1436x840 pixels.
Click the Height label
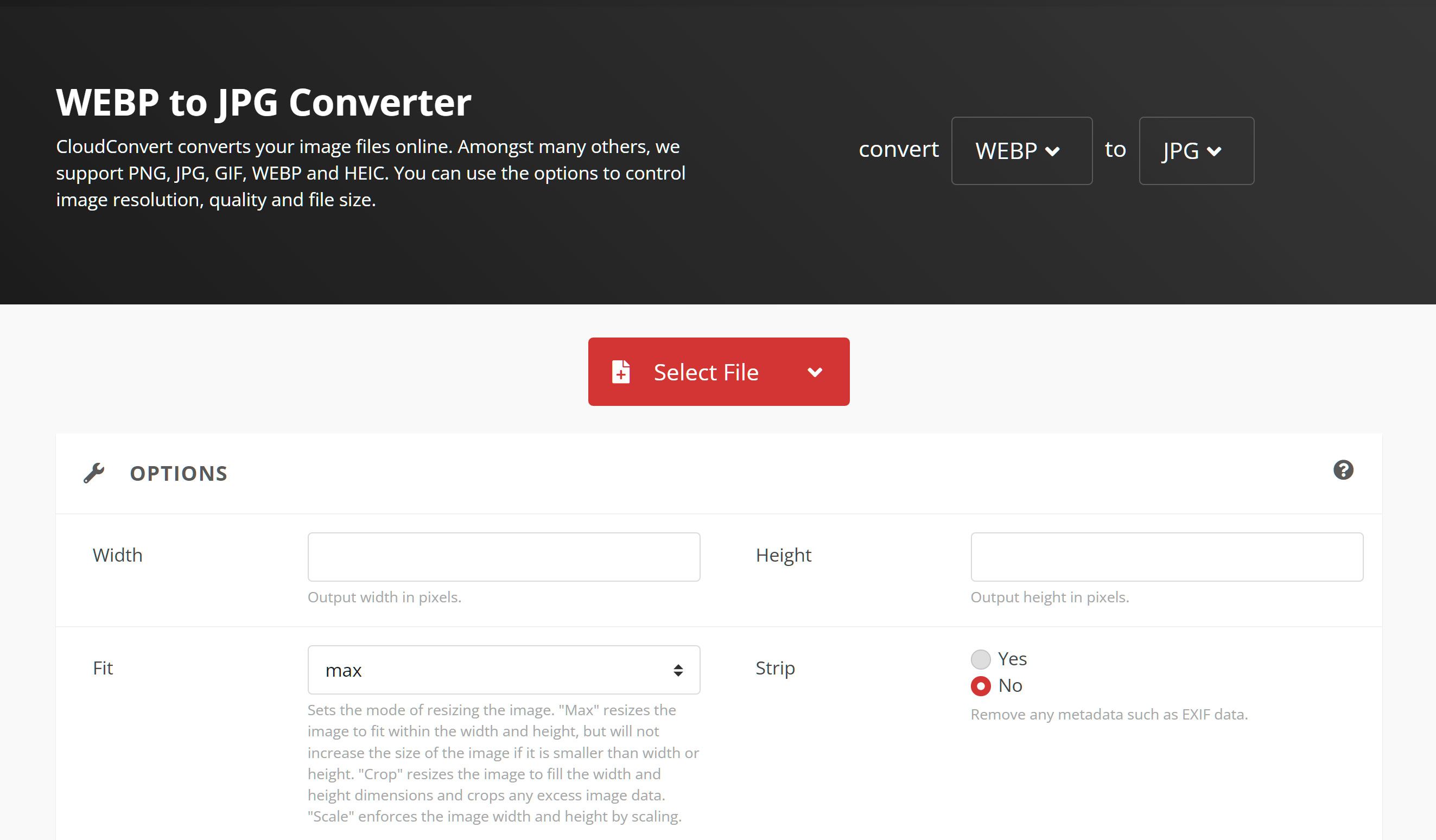[784, 556]
